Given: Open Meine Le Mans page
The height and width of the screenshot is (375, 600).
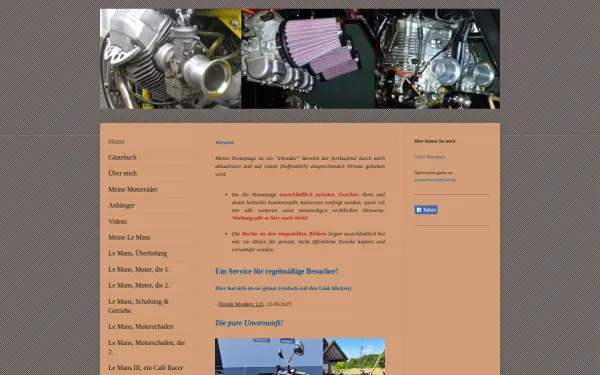Looking at the screenshot, I should click(x=129, y=237).
